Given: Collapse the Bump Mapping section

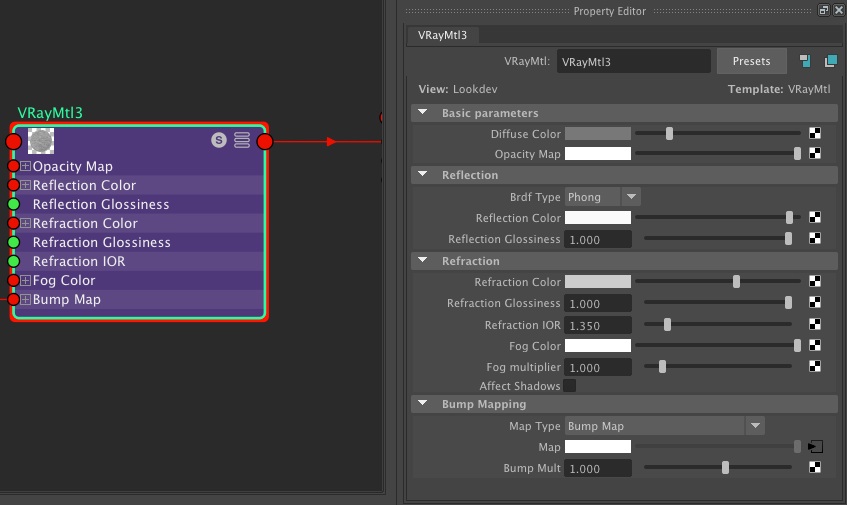Looking at the screenshot, I should coord(423,403).
